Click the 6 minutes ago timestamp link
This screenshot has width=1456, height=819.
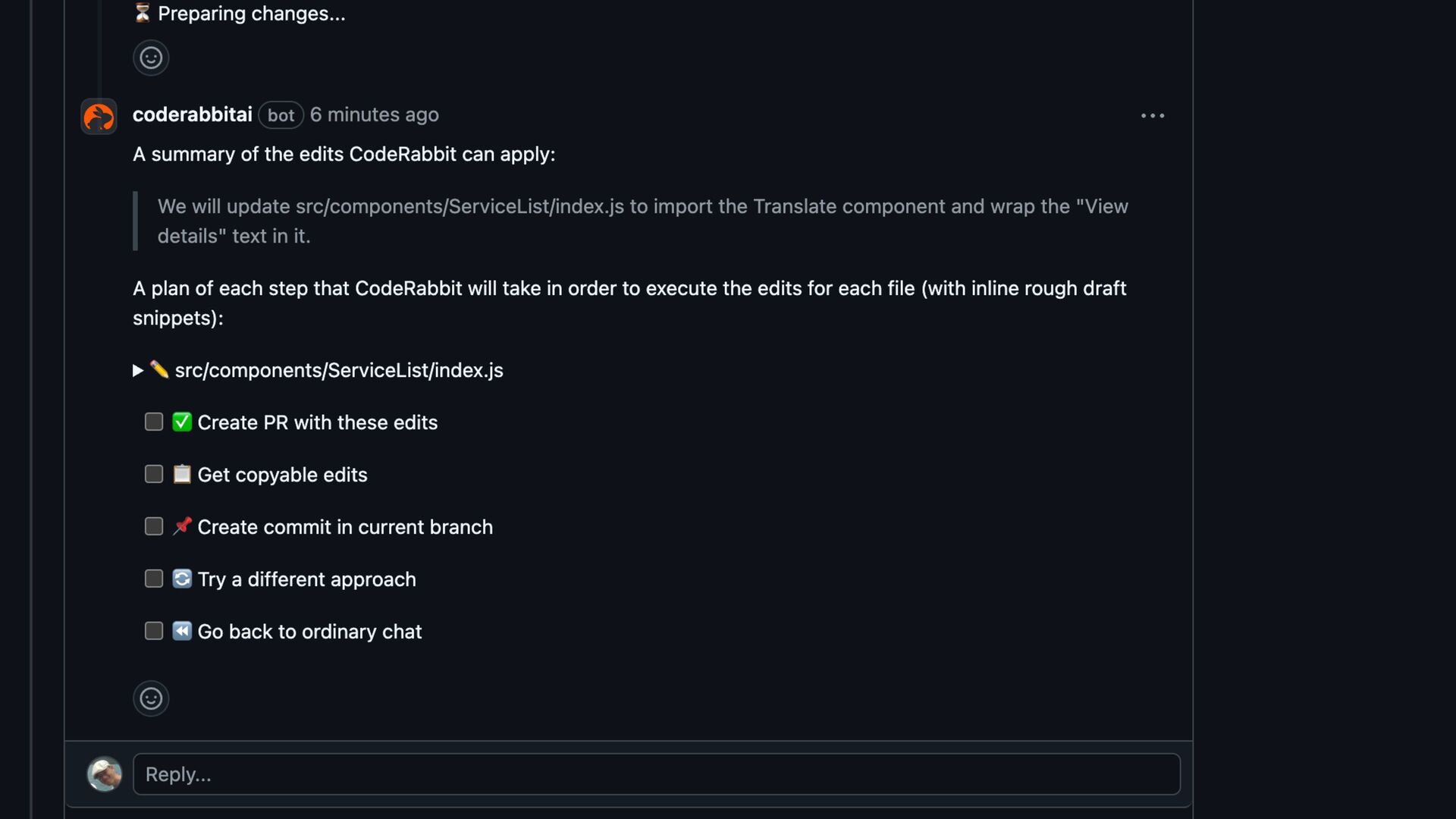374,115
